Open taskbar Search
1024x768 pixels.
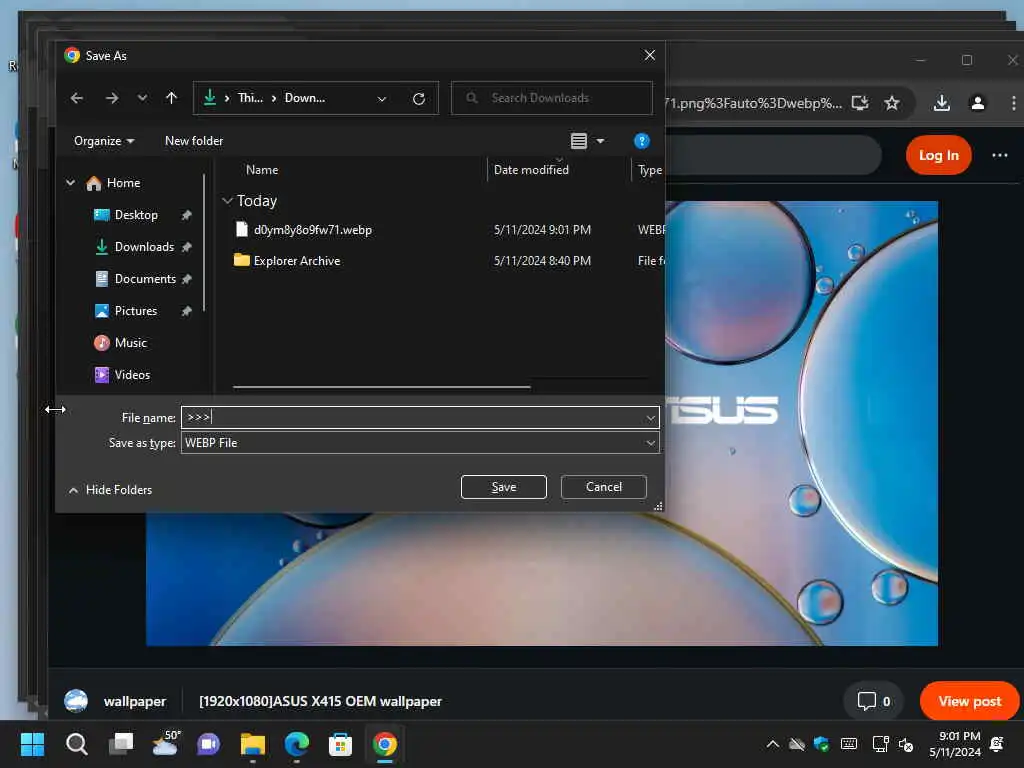click(76, 744)
